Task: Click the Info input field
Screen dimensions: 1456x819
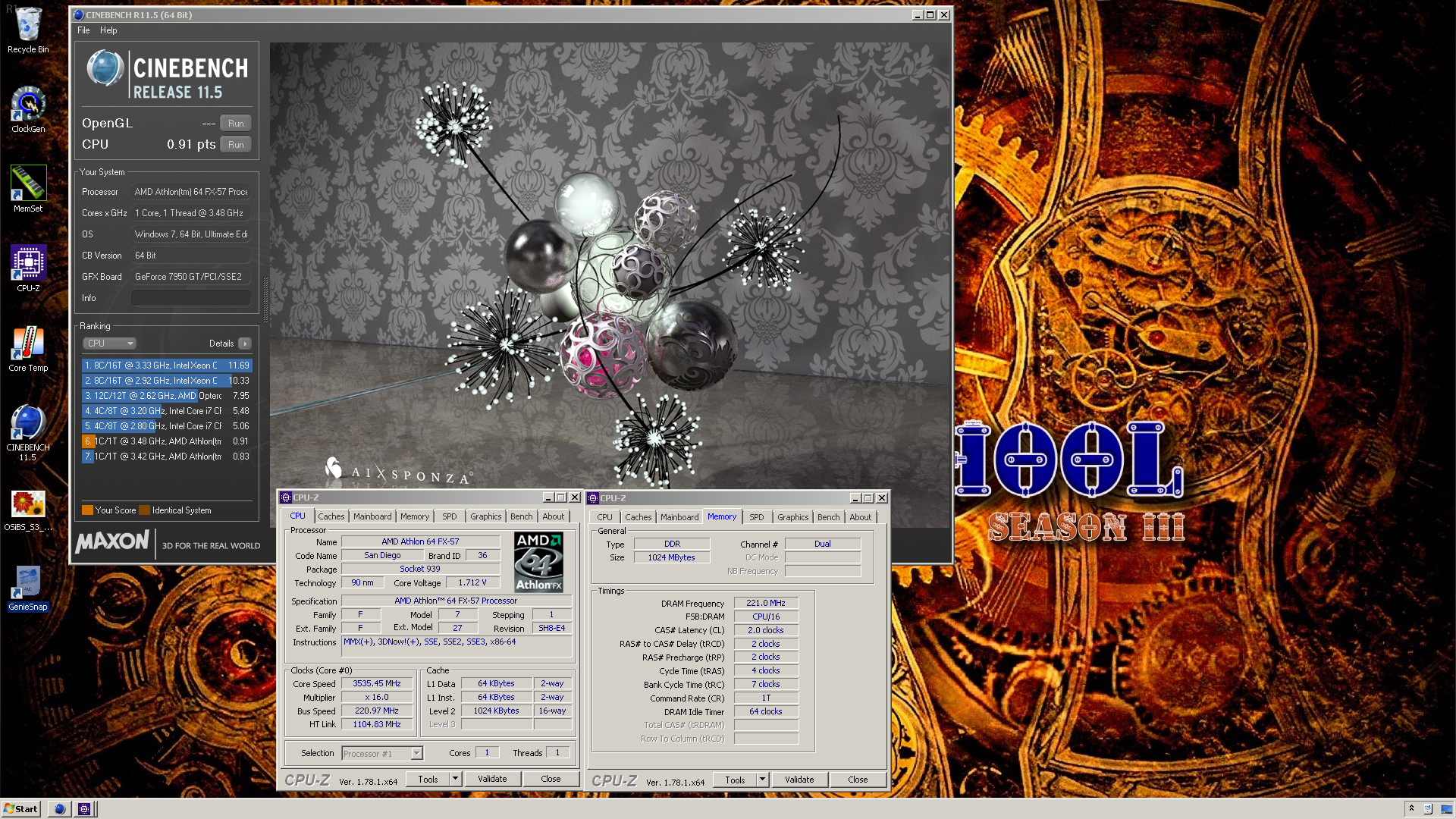Action: tap(191, 298)
